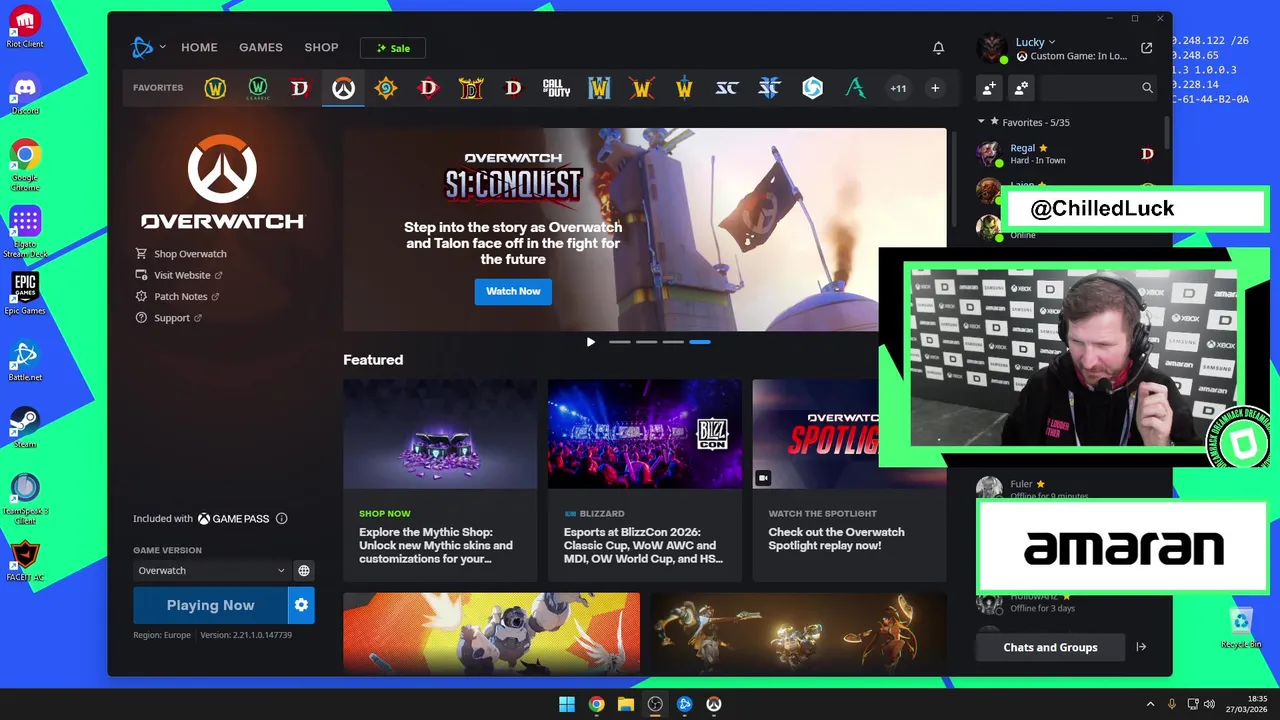
Task: Click Windows Start button on taskbar
Action: [567, 704]
